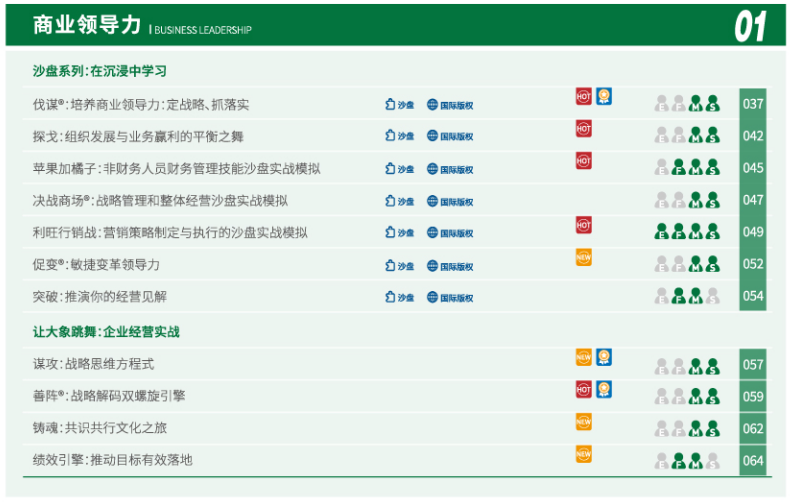
Task: Click the NEW badge on the 促变 row
Action: pyautogui.click(x=584, y=258)
